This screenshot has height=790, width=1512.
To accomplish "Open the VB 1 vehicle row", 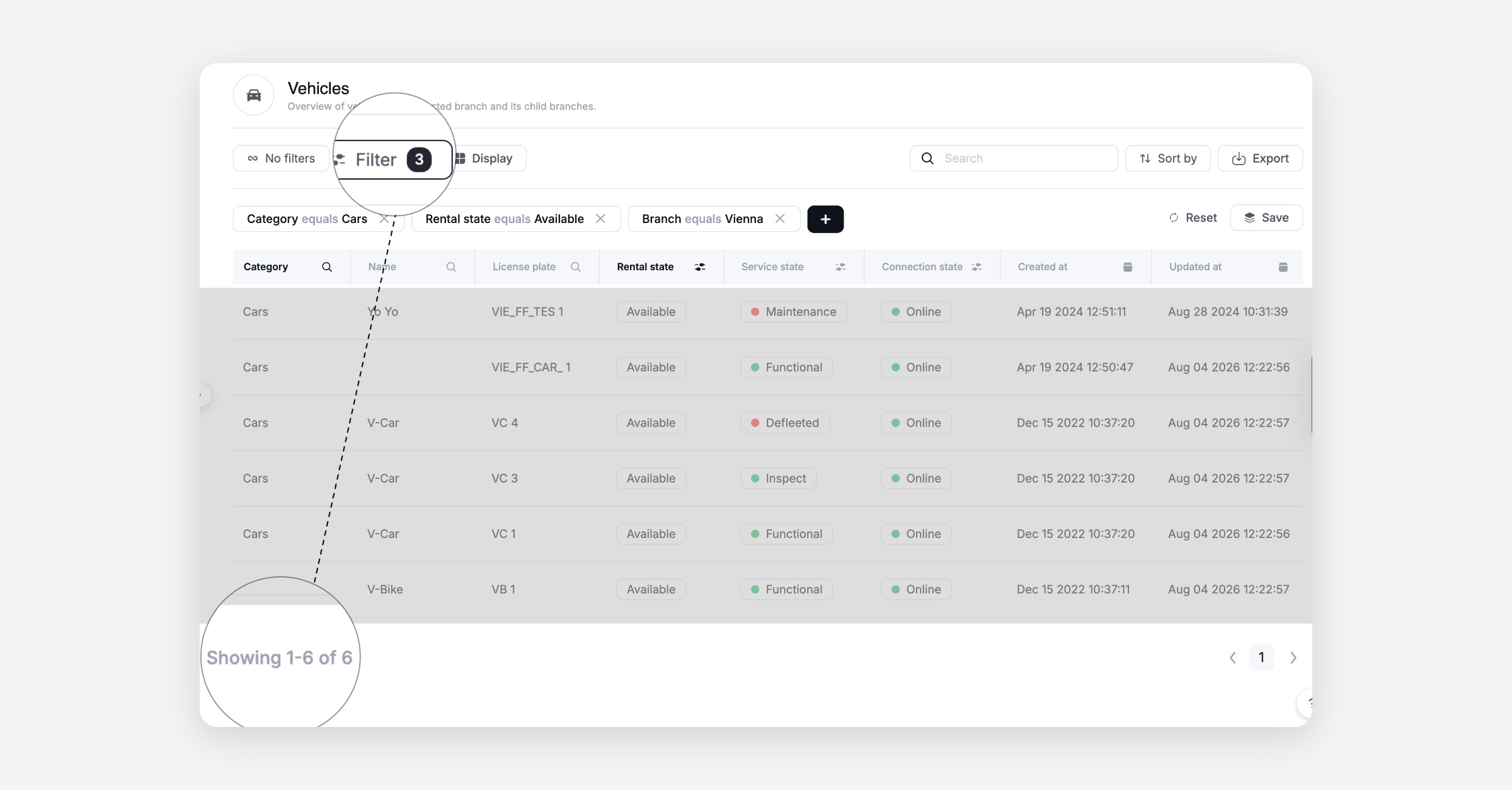I will (x=767, y=589).
